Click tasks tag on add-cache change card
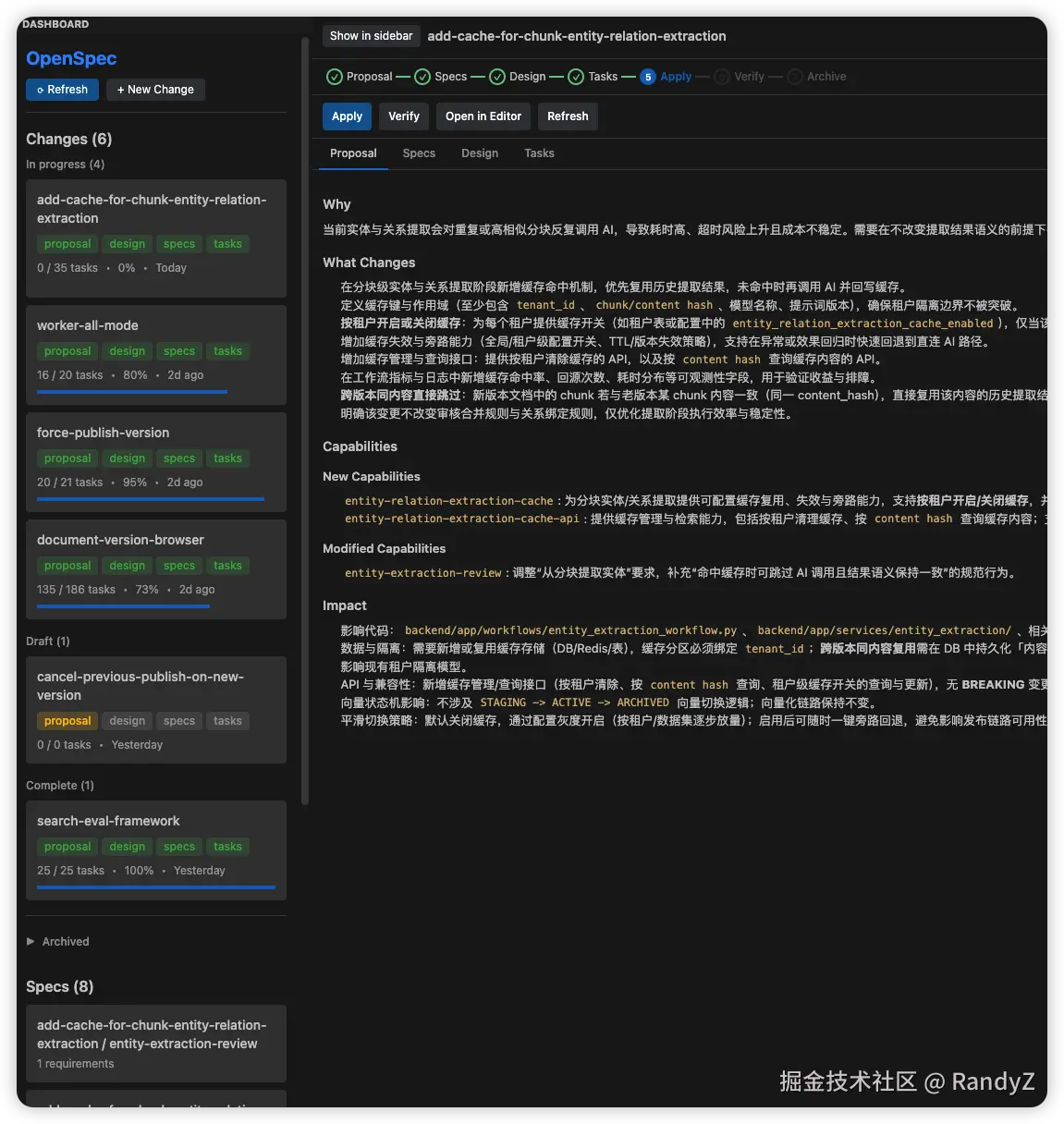The width and height of the screenshot is (1064, 1124). [227, 244]
